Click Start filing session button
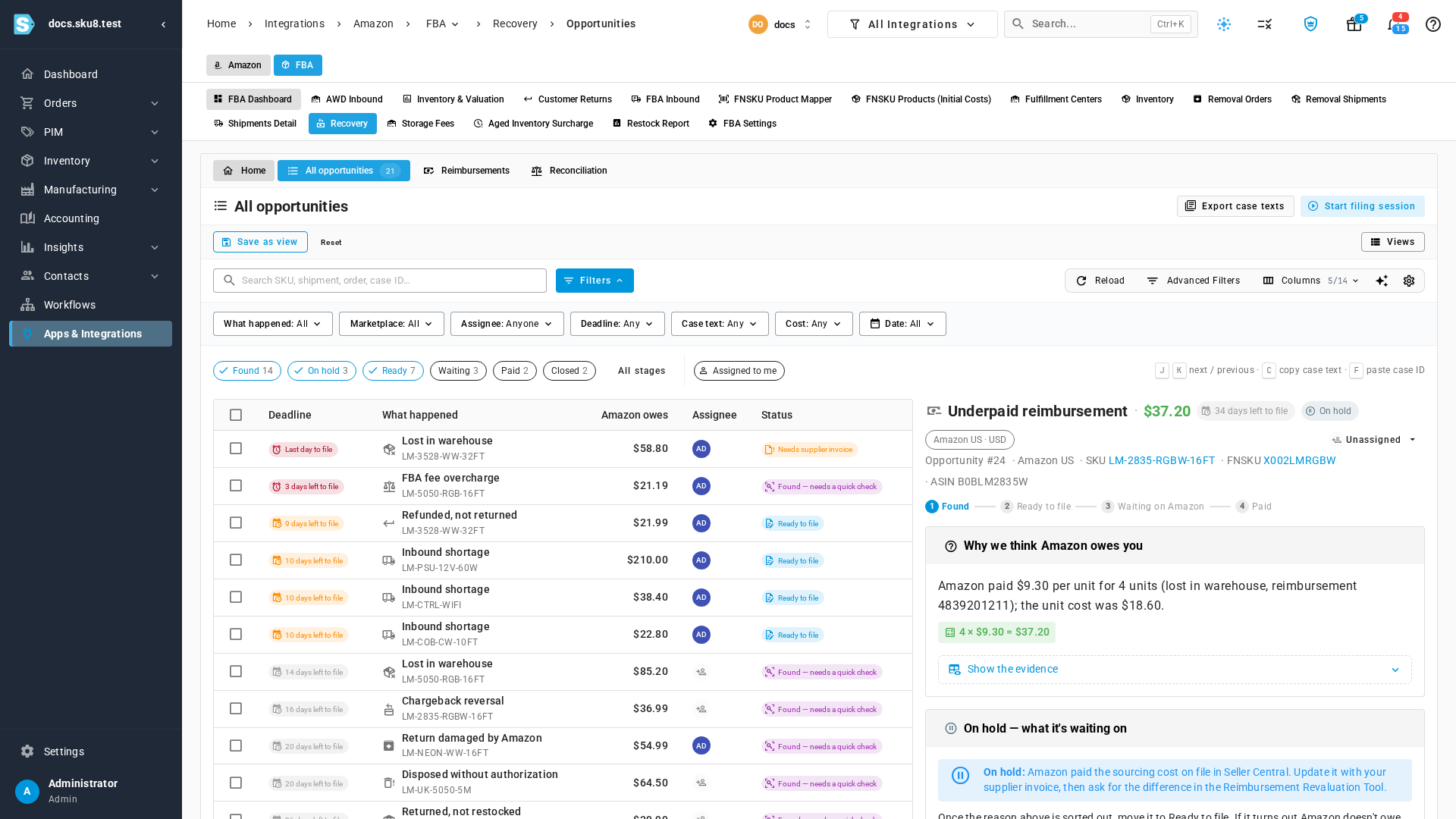1456x819 pixels. coord(1362,206)
